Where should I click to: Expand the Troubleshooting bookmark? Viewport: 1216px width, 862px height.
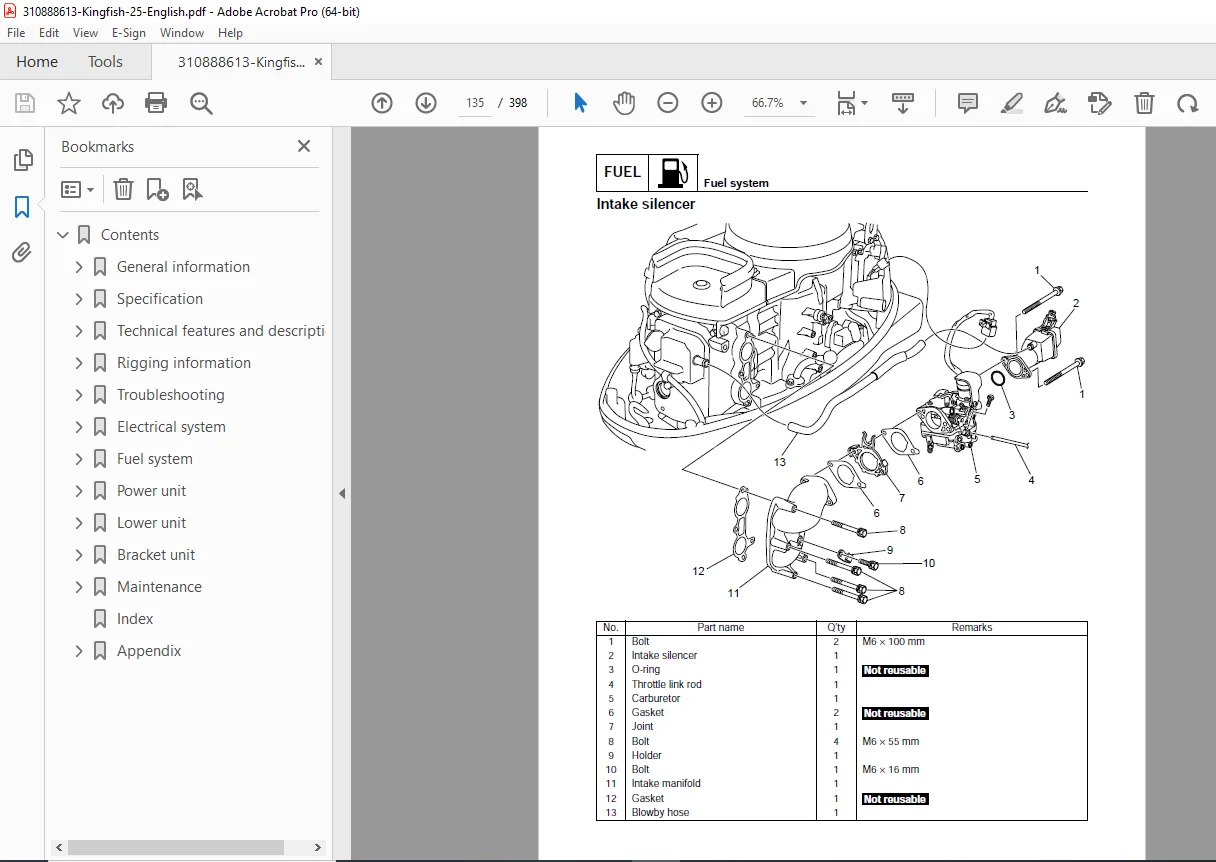79,395
